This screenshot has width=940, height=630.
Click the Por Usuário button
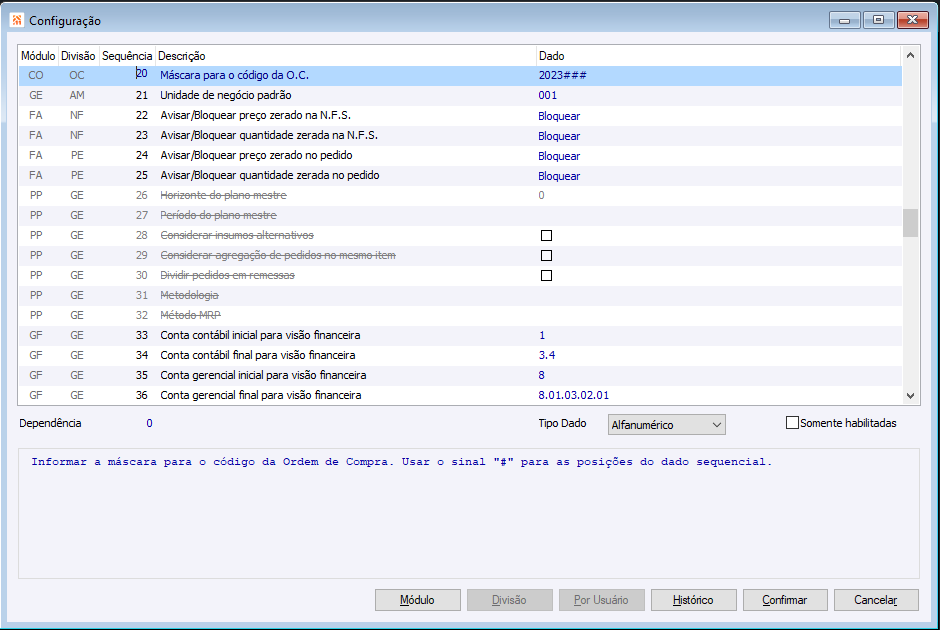pyautogui.click(x=601, y=600)
